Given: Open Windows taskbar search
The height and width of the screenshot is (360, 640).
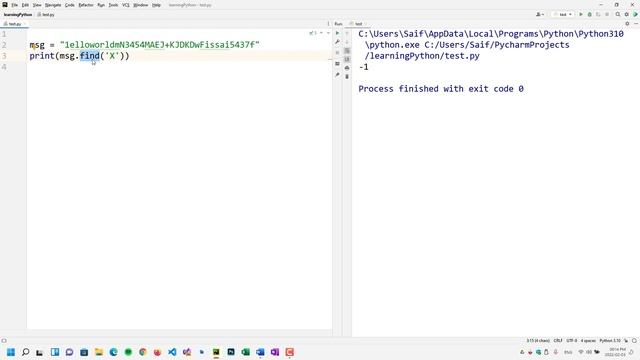Looking at the screenshot, I should pyautogui.click(x=25, y=352).
